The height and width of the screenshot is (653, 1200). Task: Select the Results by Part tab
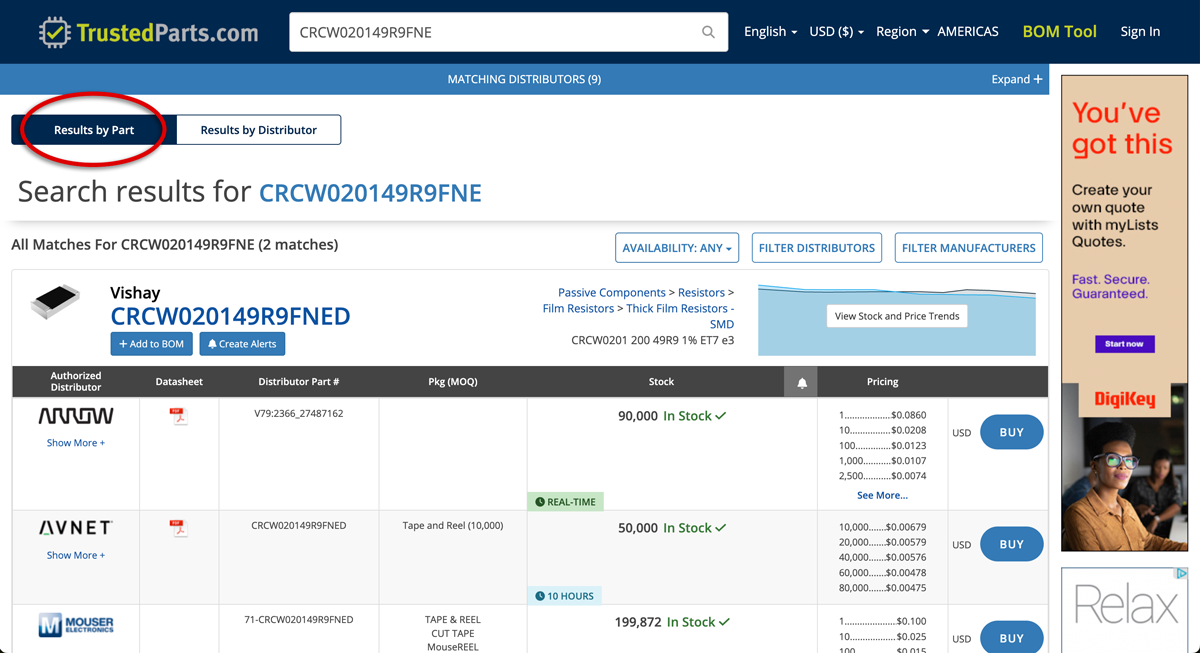94,130
